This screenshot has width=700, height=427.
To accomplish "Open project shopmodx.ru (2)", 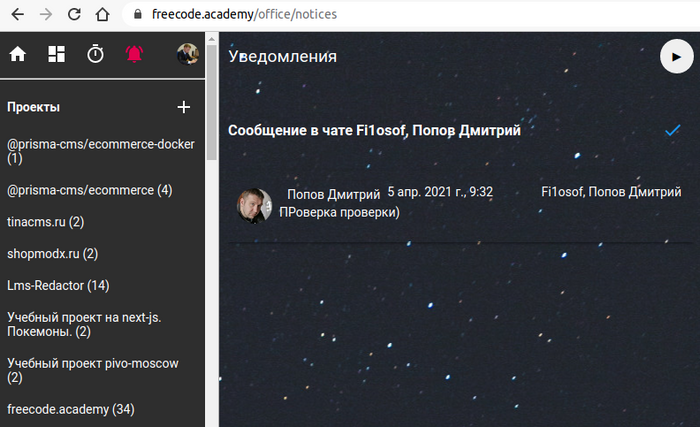I will 53,254.
